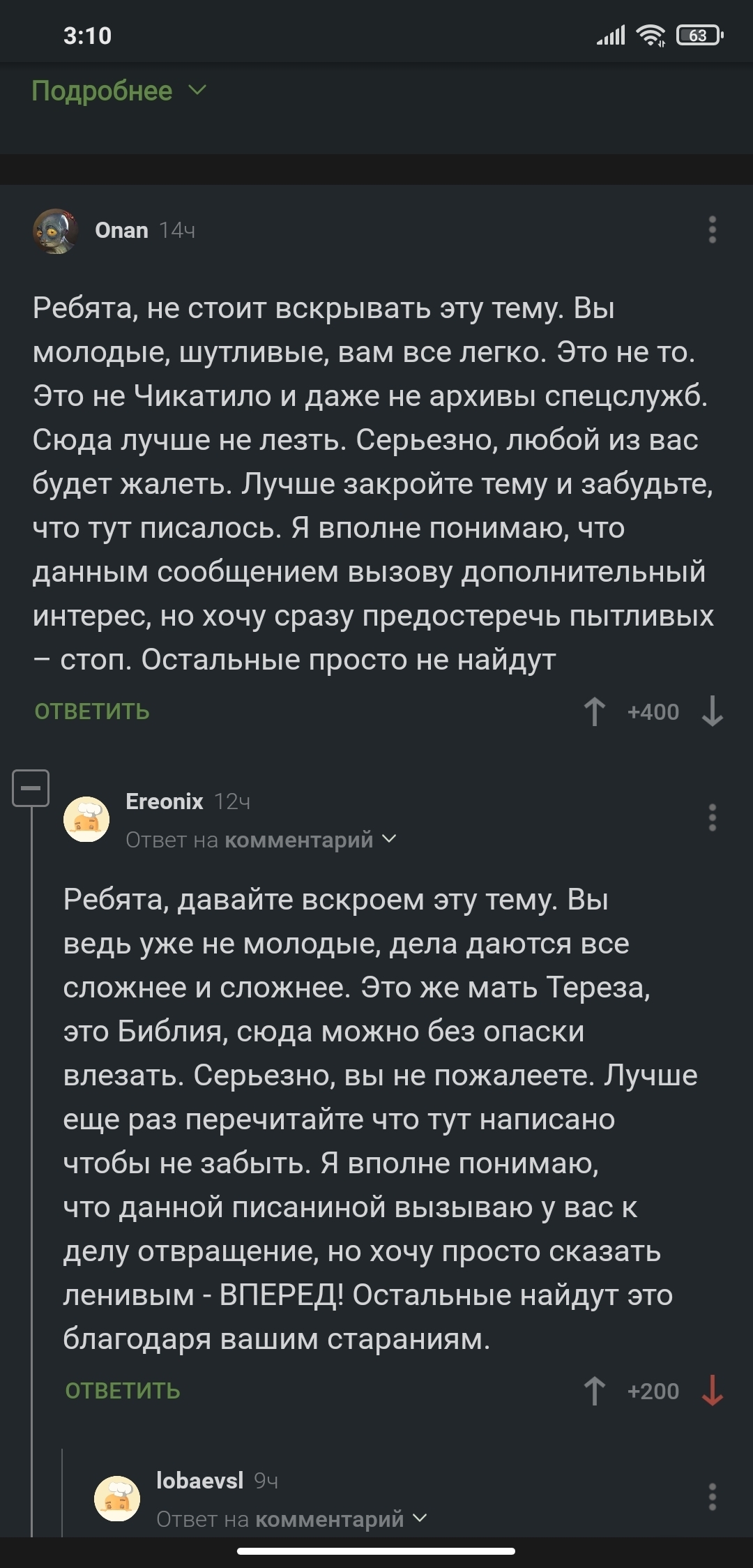Collapse the reply thread with minus box
This screenshot has width=753, height=1568.
31,788
